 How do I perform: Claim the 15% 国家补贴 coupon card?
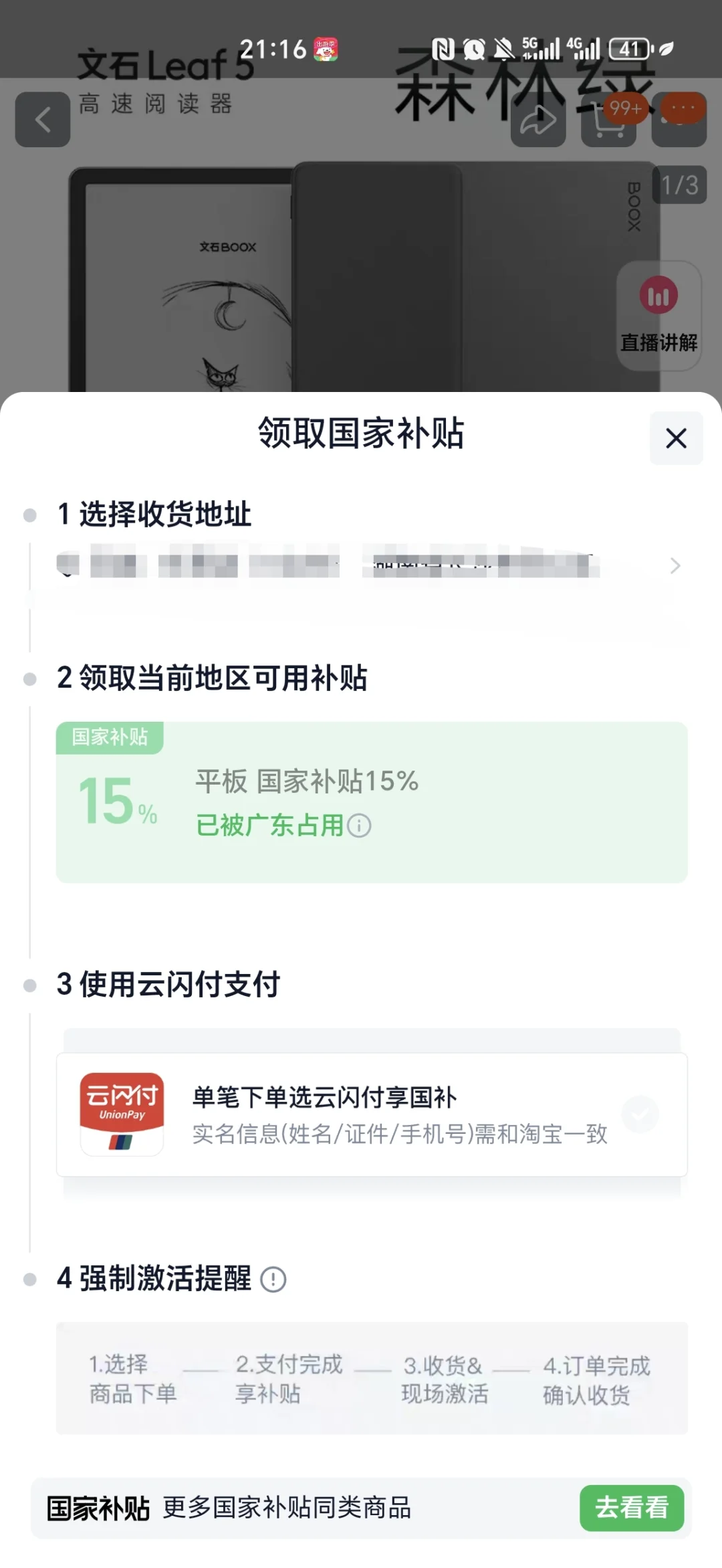click(x=372, y=802)
